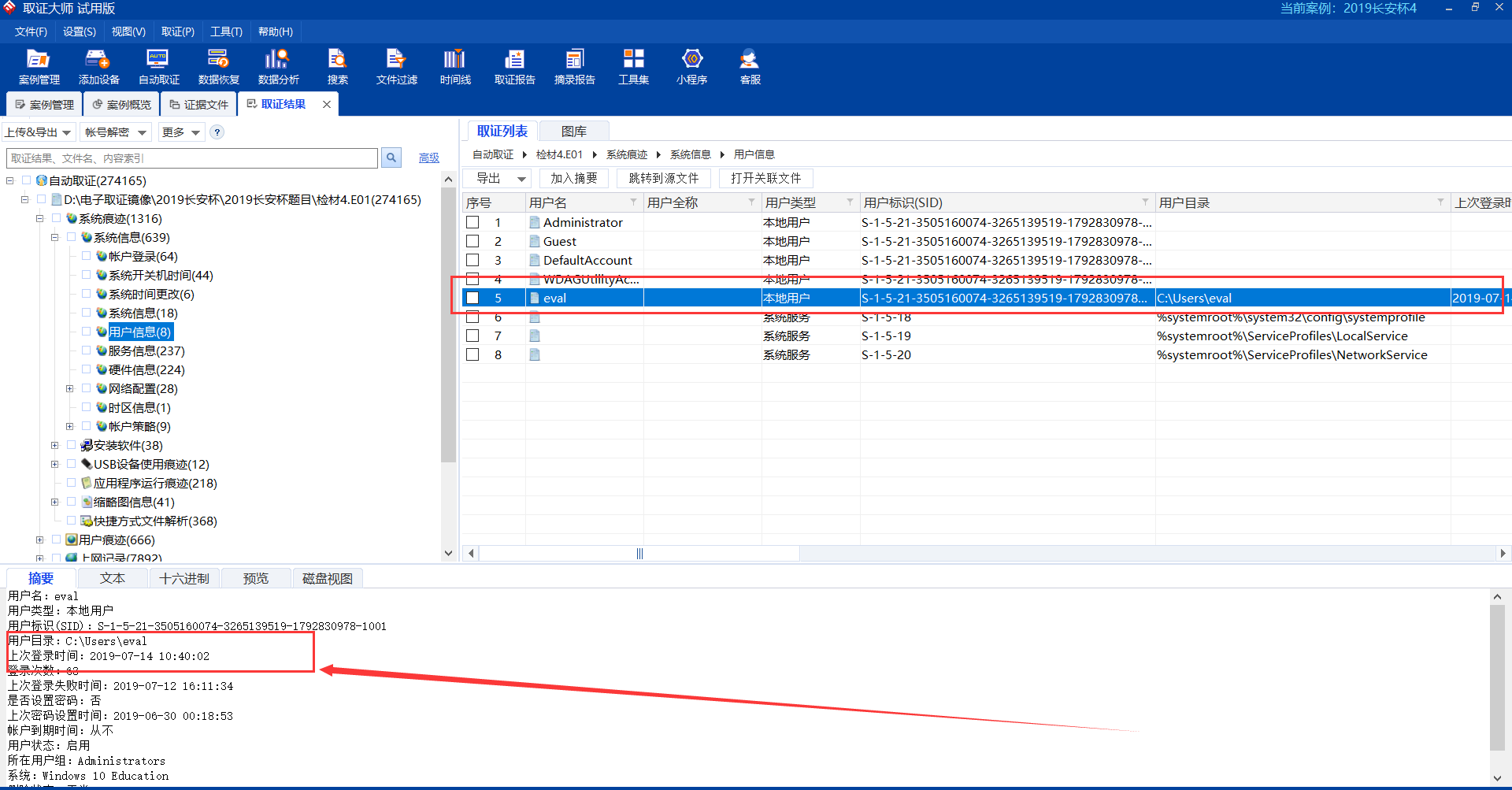Toggle the checkbox for the eval user row

(472, 298)
